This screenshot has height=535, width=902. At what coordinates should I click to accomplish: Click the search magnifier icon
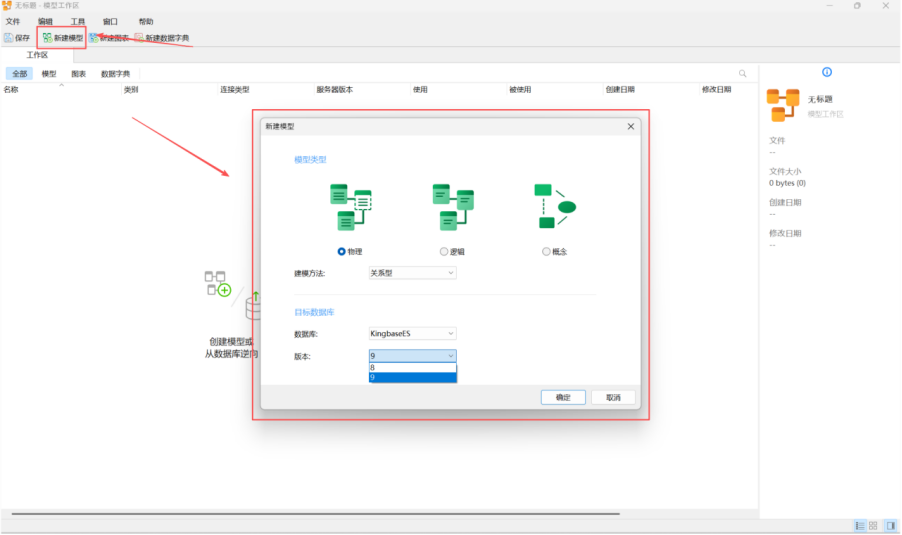(742, 74)
